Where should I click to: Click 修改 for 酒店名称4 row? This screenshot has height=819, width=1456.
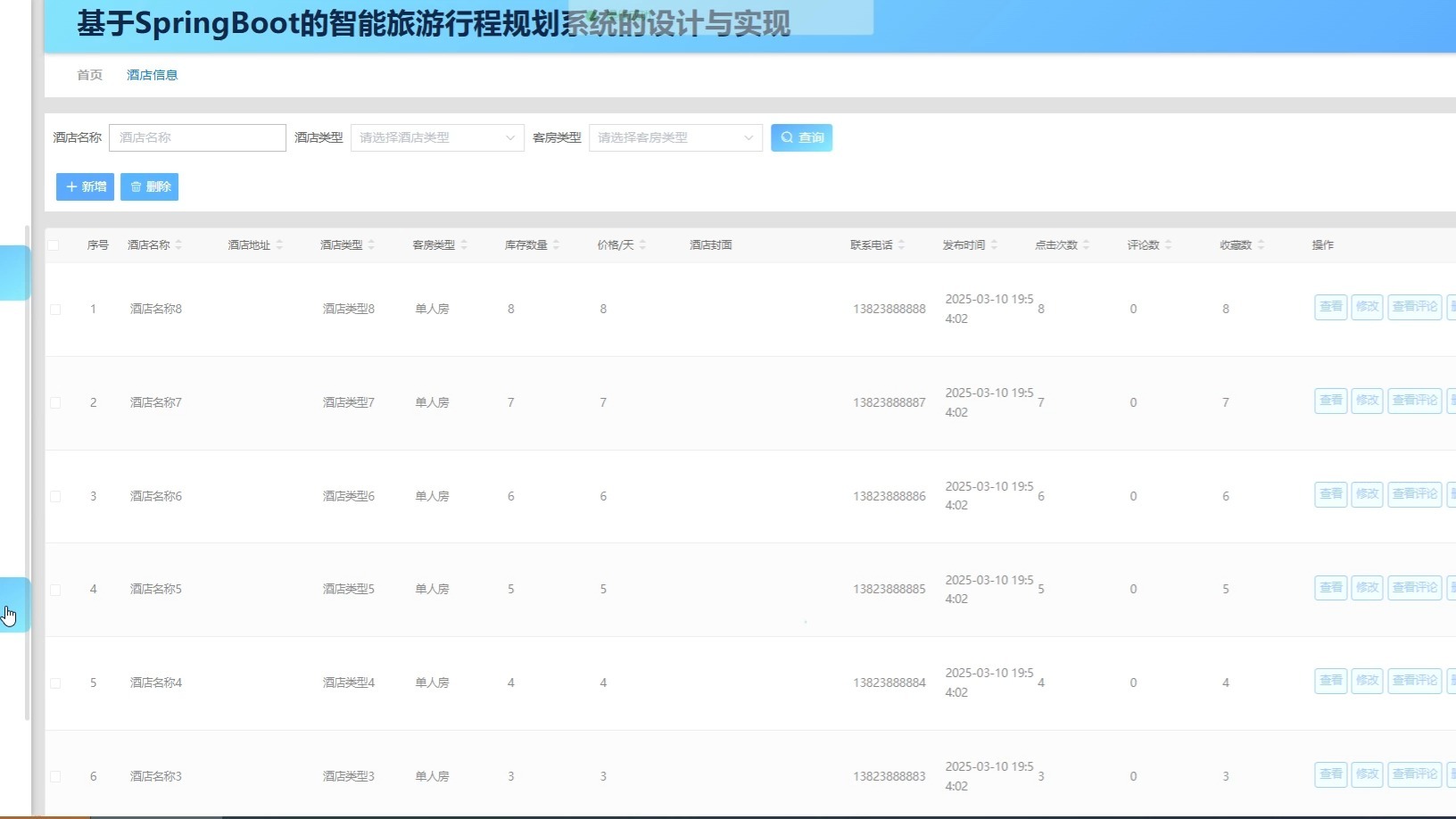tap(1367, 681)
